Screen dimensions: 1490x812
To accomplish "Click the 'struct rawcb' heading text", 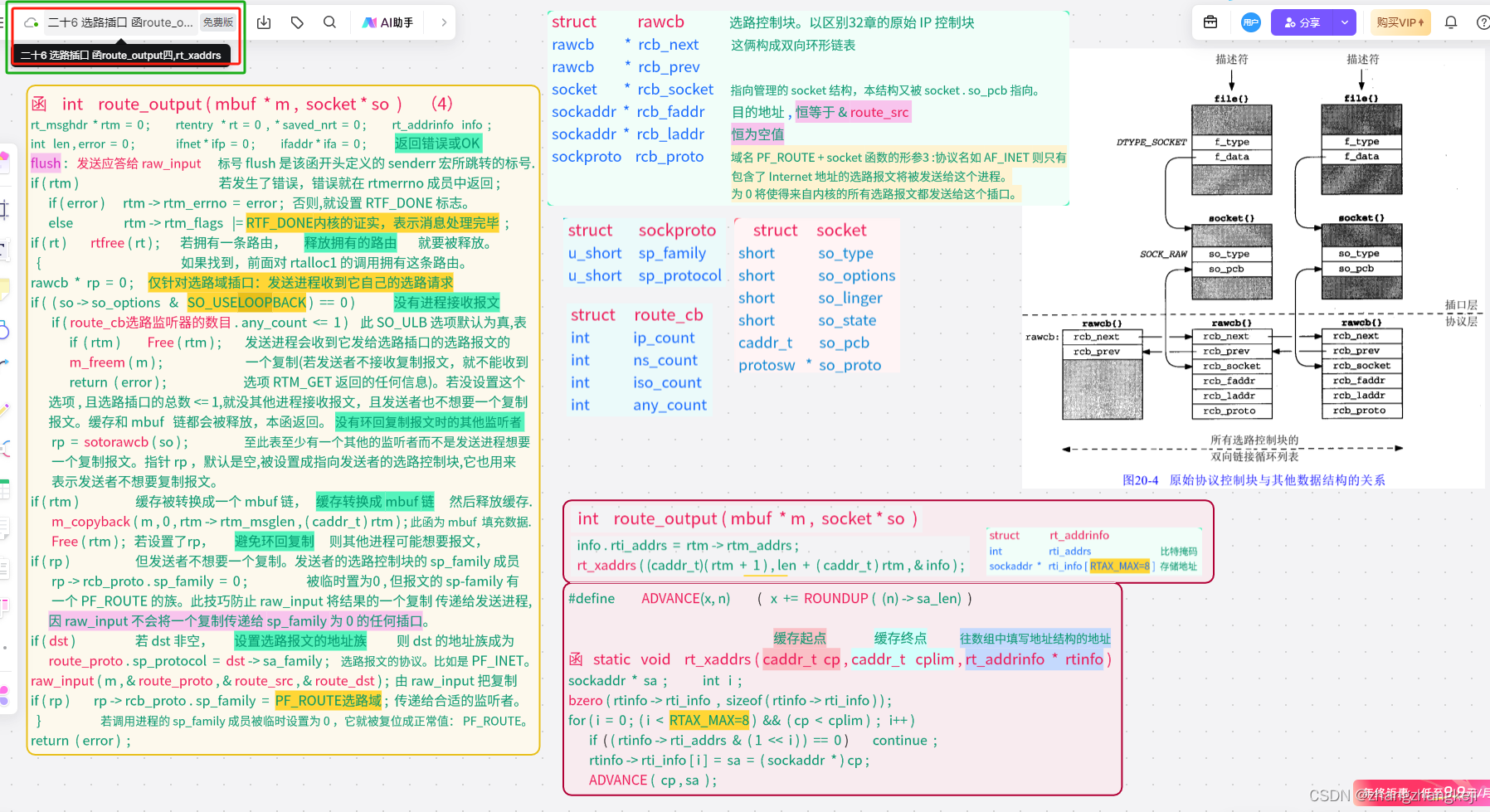I will coord(618,22).
